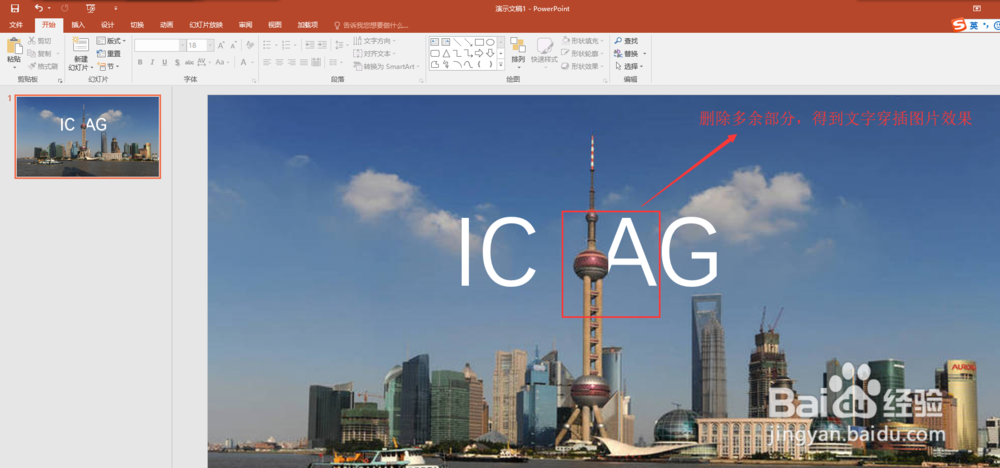Switch to the 加载项 ribbon tab
The image size is (1000, 468).
[307, 25]
